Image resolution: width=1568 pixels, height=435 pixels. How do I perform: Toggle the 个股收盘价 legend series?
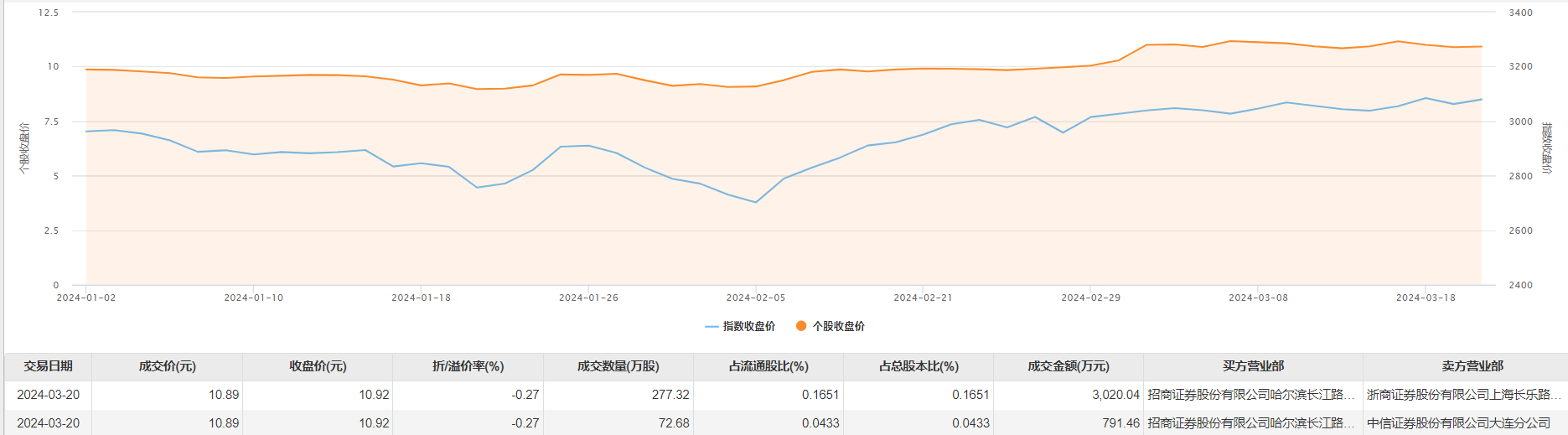click(x=830, y=326)
